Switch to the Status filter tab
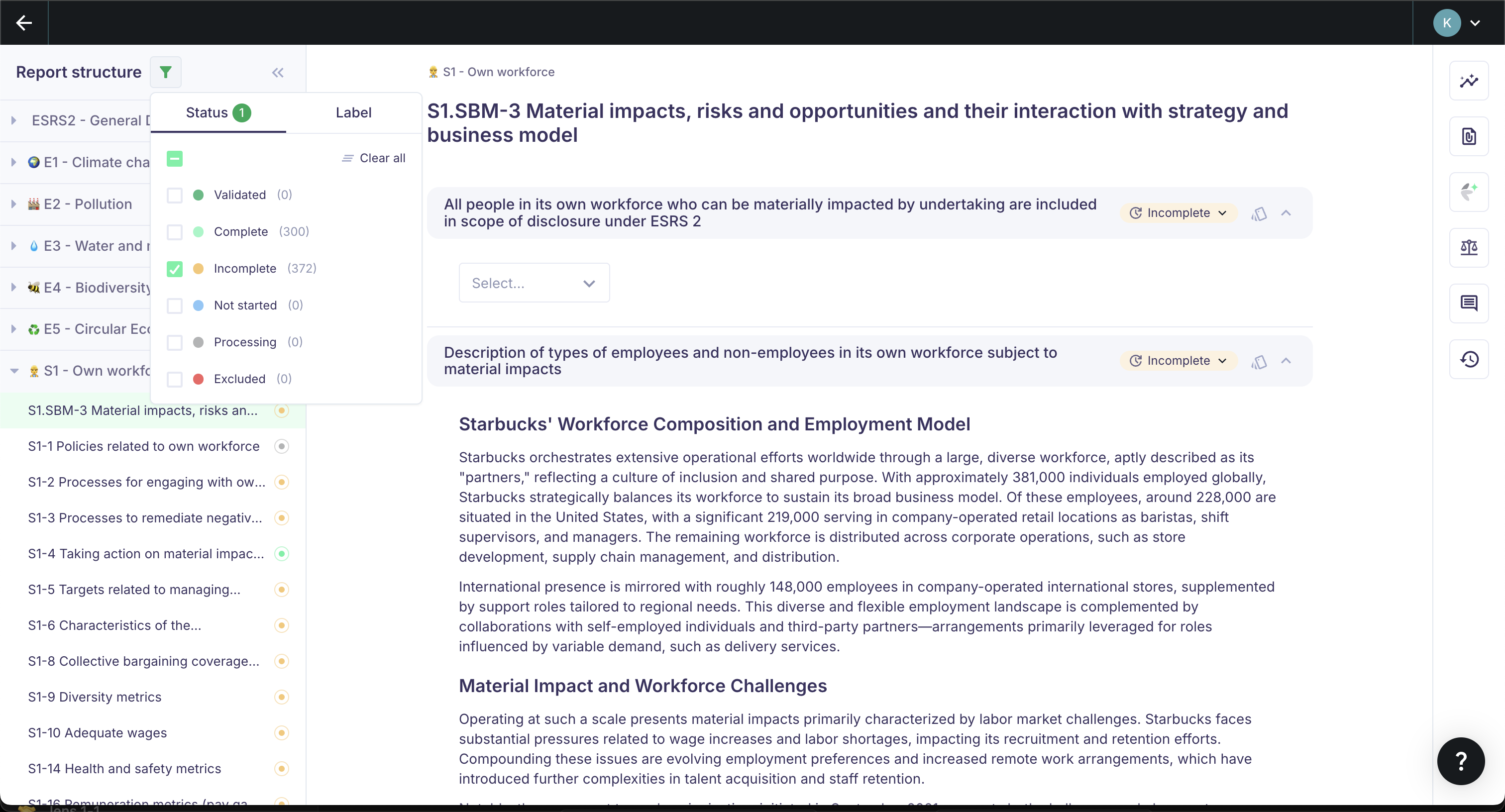 click(x=218, y=113)
